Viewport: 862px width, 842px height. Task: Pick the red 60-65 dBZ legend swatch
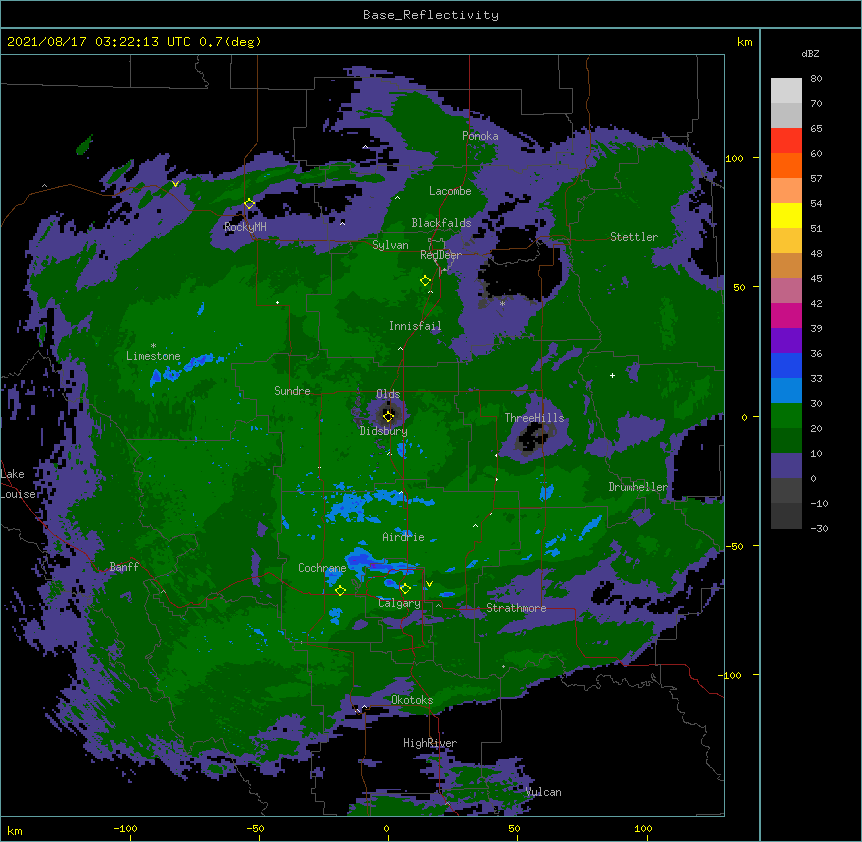point(786,141)
